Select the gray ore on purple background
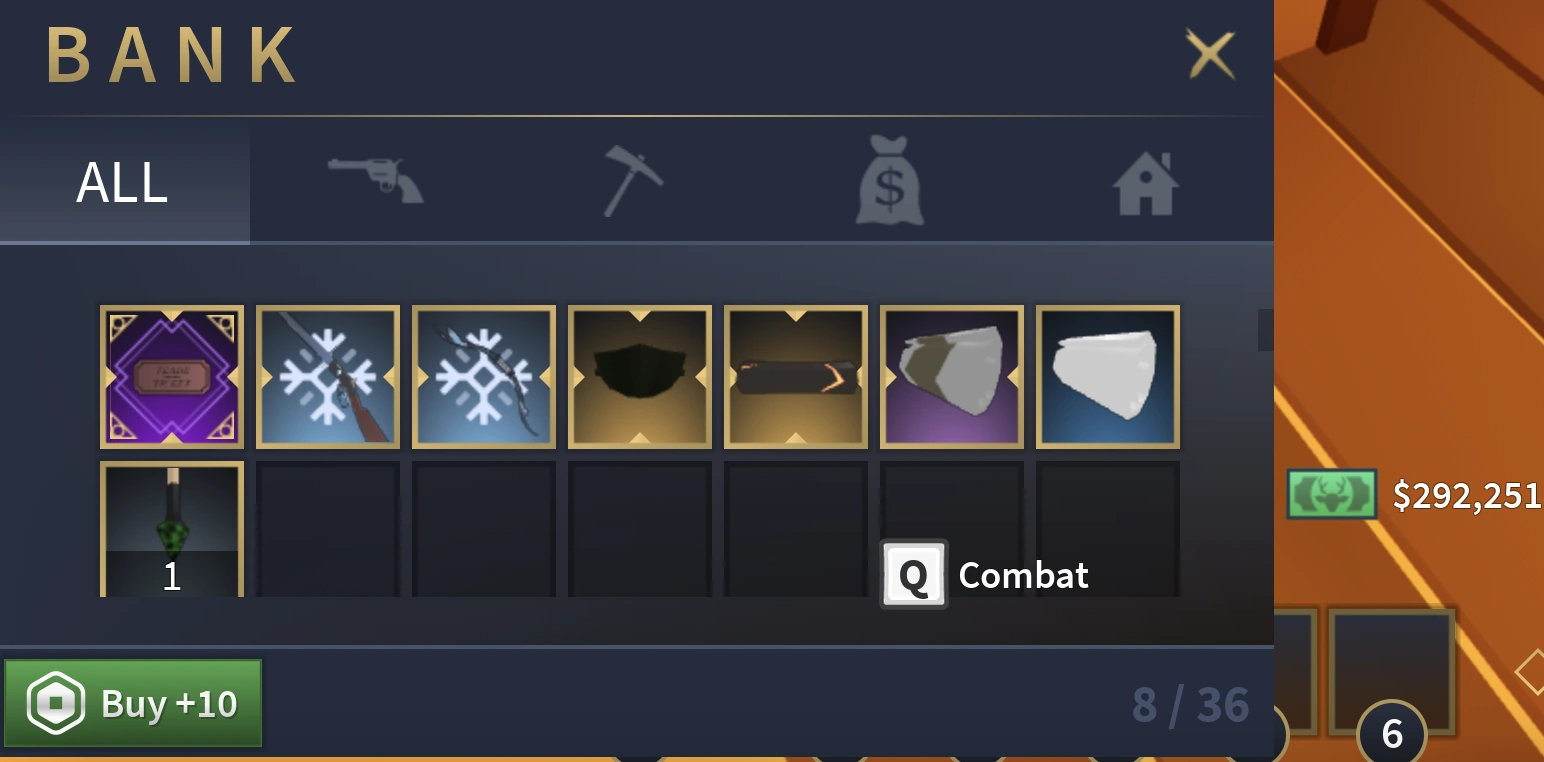Image resolution: width=1544 pixels, height=762 pixels. click(x=952, y=377)
